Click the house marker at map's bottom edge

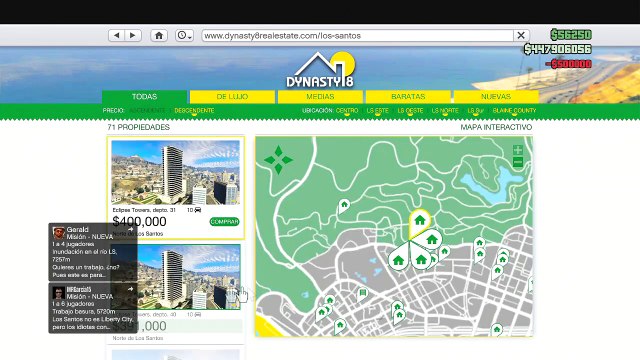click(x=497, y=329)
